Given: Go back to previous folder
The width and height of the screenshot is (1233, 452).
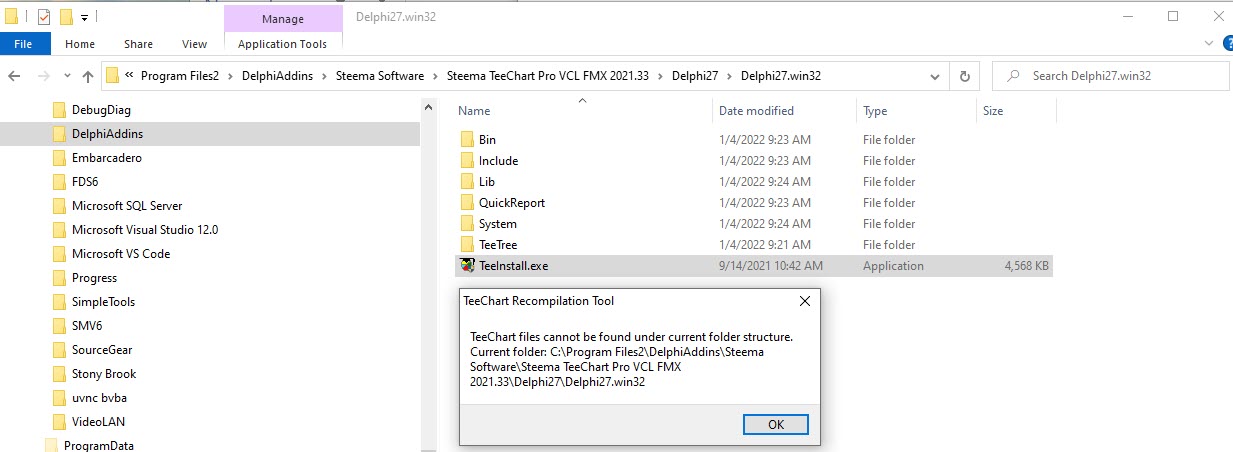Looking at the screenshot, I should pyautogui.click(x=16, y=76).
